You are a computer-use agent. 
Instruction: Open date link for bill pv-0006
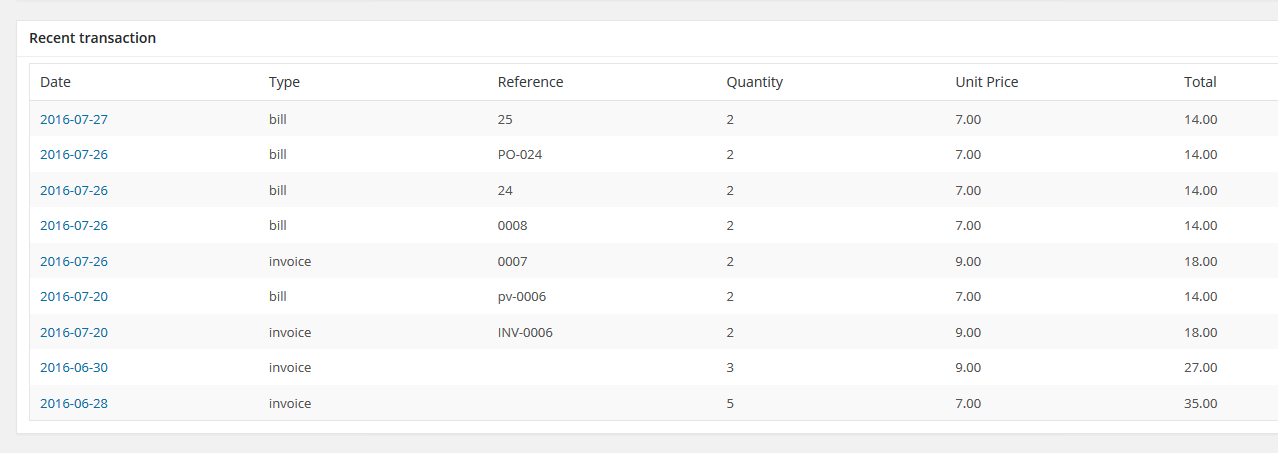(74, 297)
